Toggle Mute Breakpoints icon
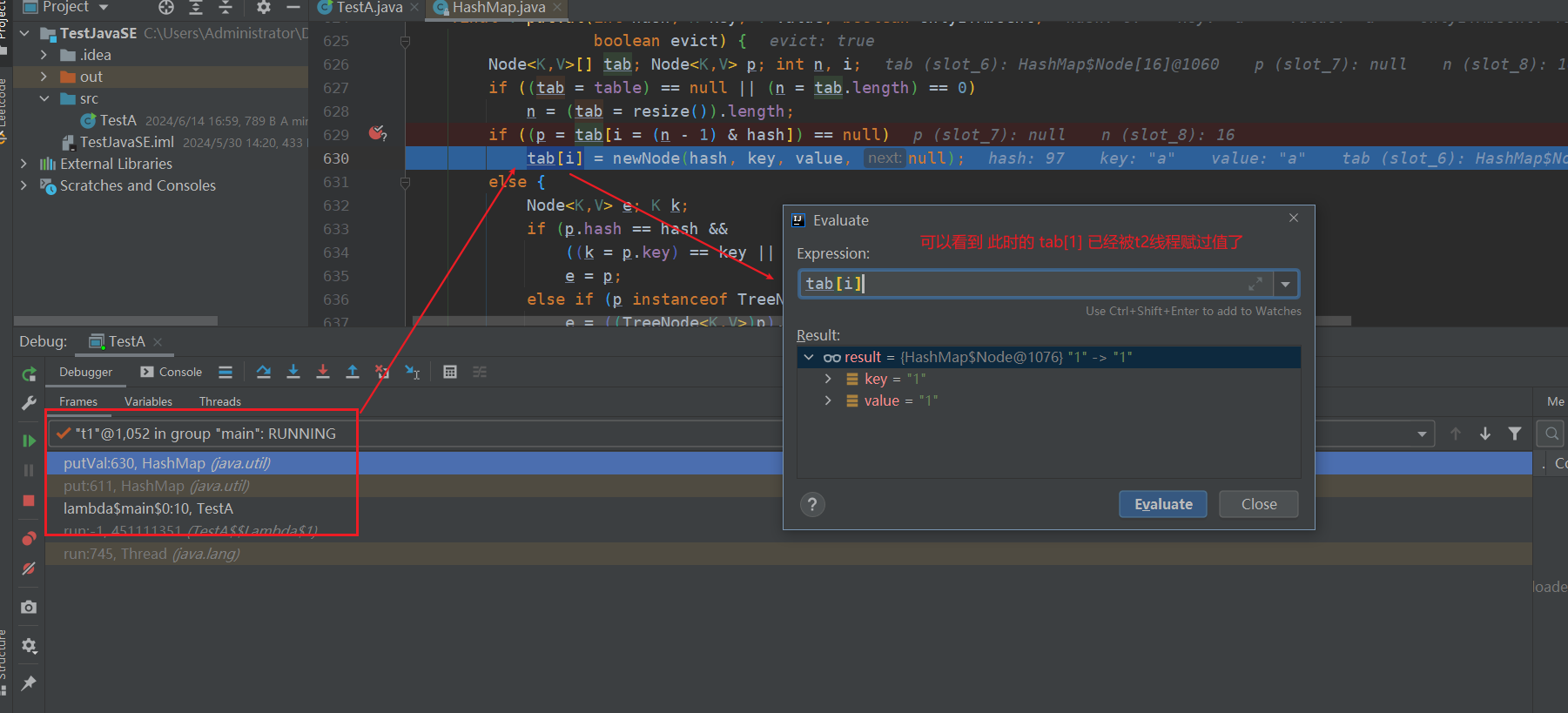 coord(29,568)
